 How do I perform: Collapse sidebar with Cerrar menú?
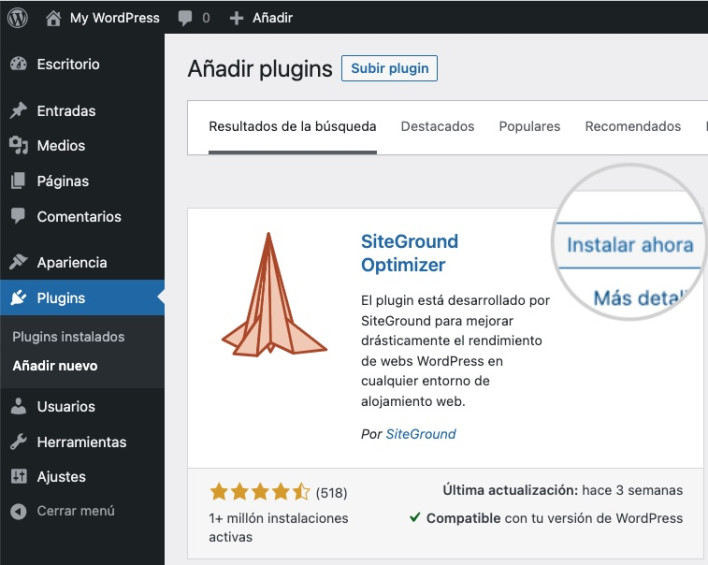[x=76, y=511]
